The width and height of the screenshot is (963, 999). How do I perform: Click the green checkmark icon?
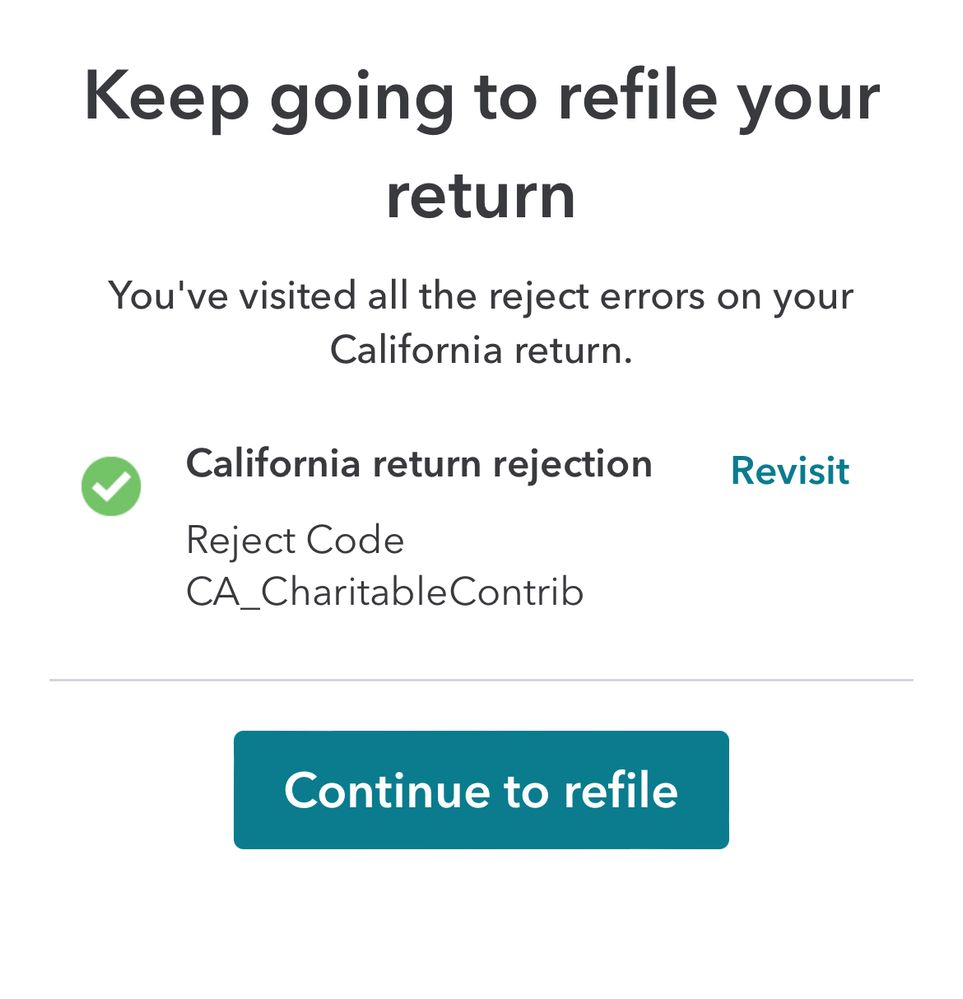tap(111, 486)
